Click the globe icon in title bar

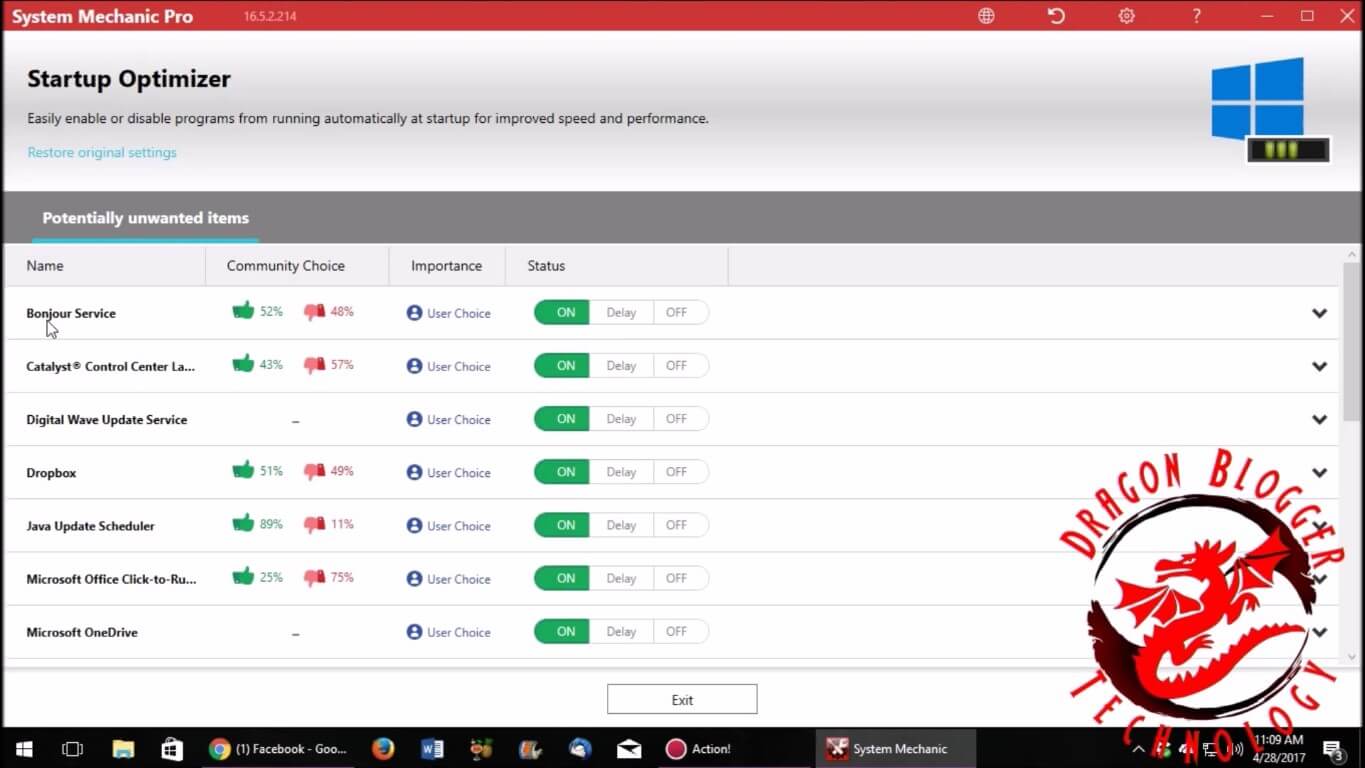point(986,16)
